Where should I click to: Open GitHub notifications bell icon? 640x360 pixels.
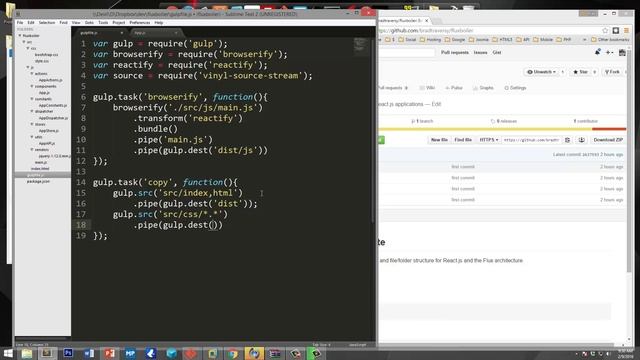pos(598,52)
